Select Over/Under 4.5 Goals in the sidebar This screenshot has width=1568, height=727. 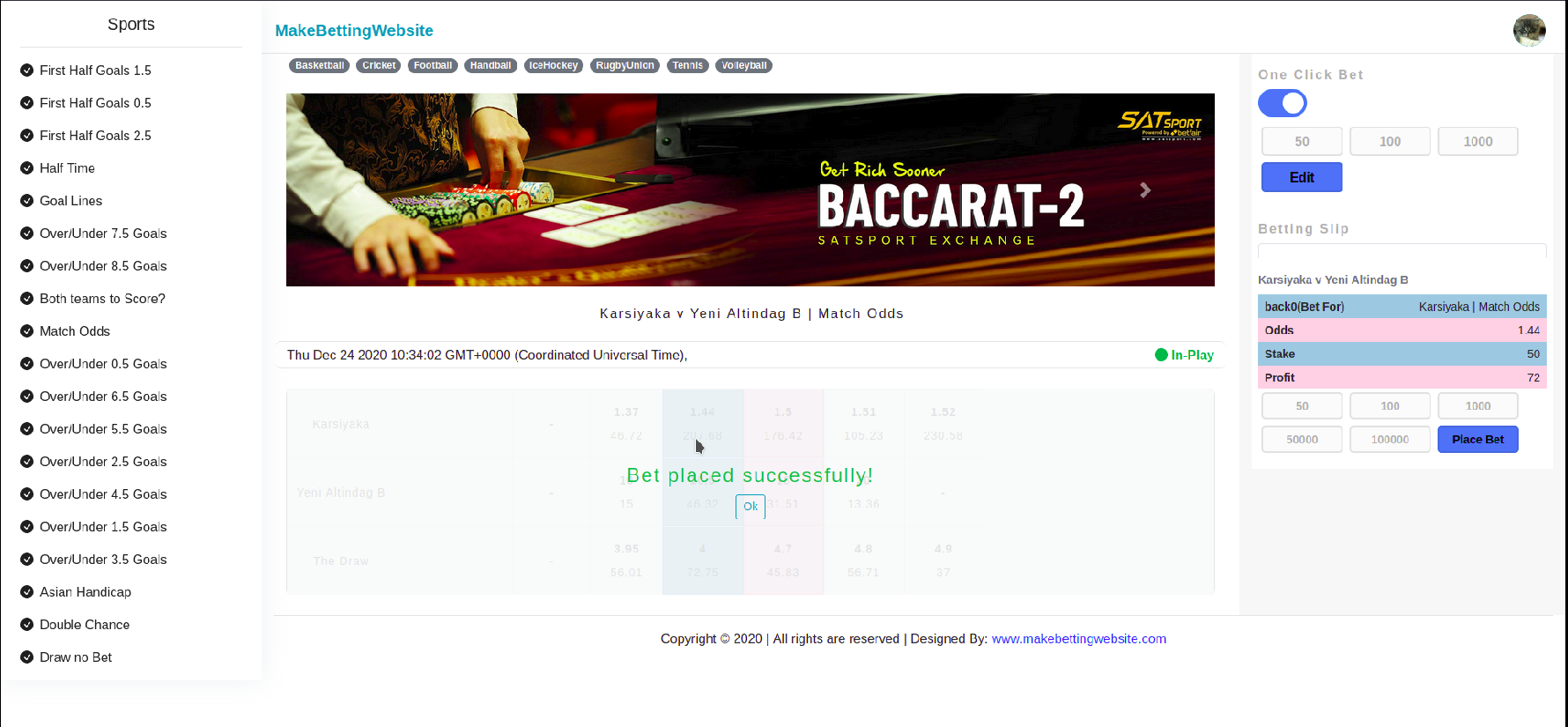(x=103, y=494)
